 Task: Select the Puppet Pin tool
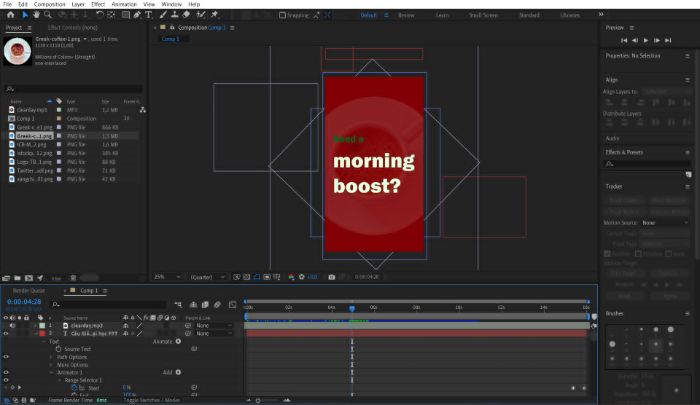click(x=214, y=15)
